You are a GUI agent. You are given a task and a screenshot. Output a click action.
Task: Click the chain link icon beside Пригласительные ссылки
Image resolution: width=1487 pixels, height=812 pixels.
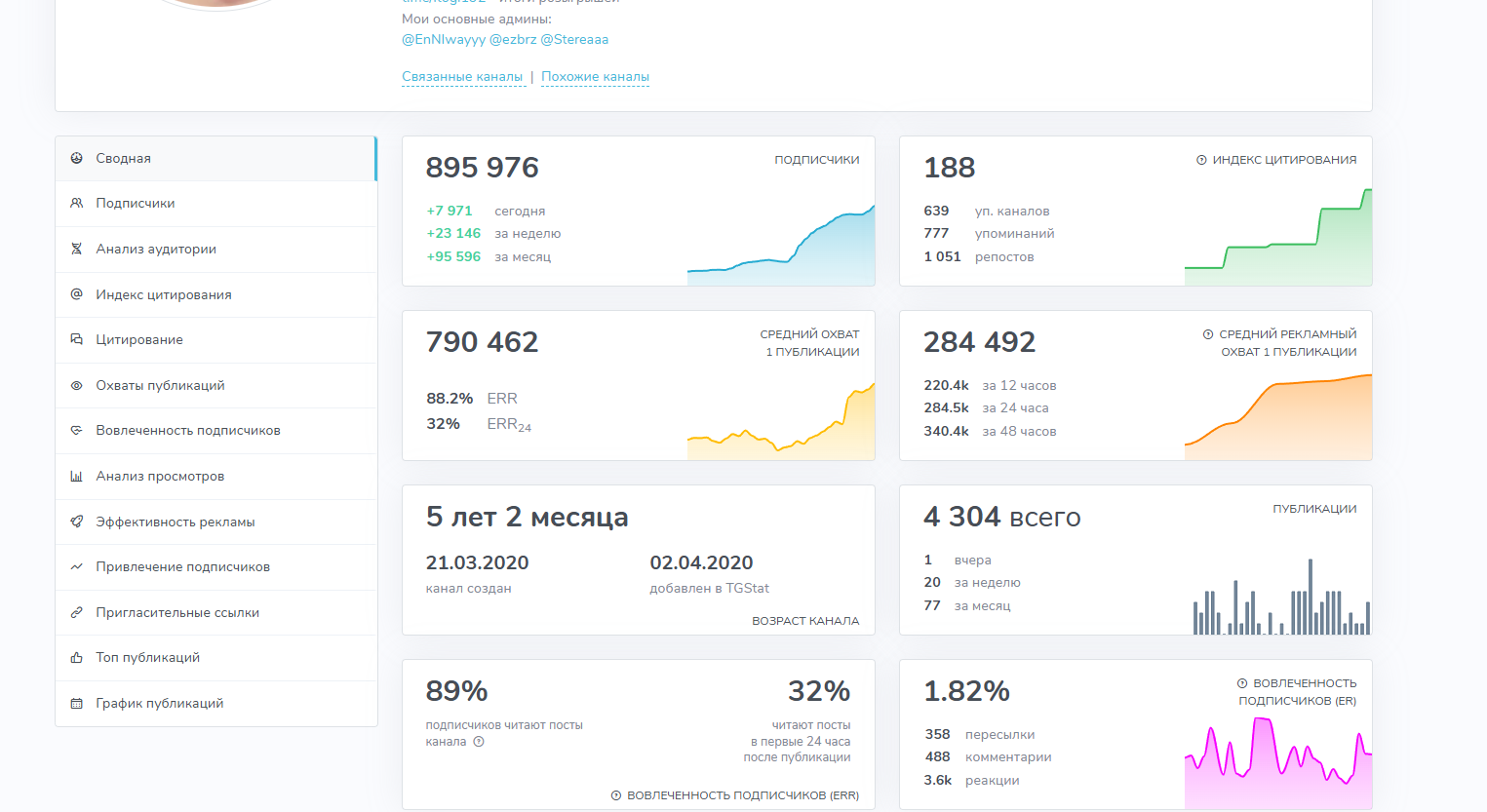pos(77,612)
